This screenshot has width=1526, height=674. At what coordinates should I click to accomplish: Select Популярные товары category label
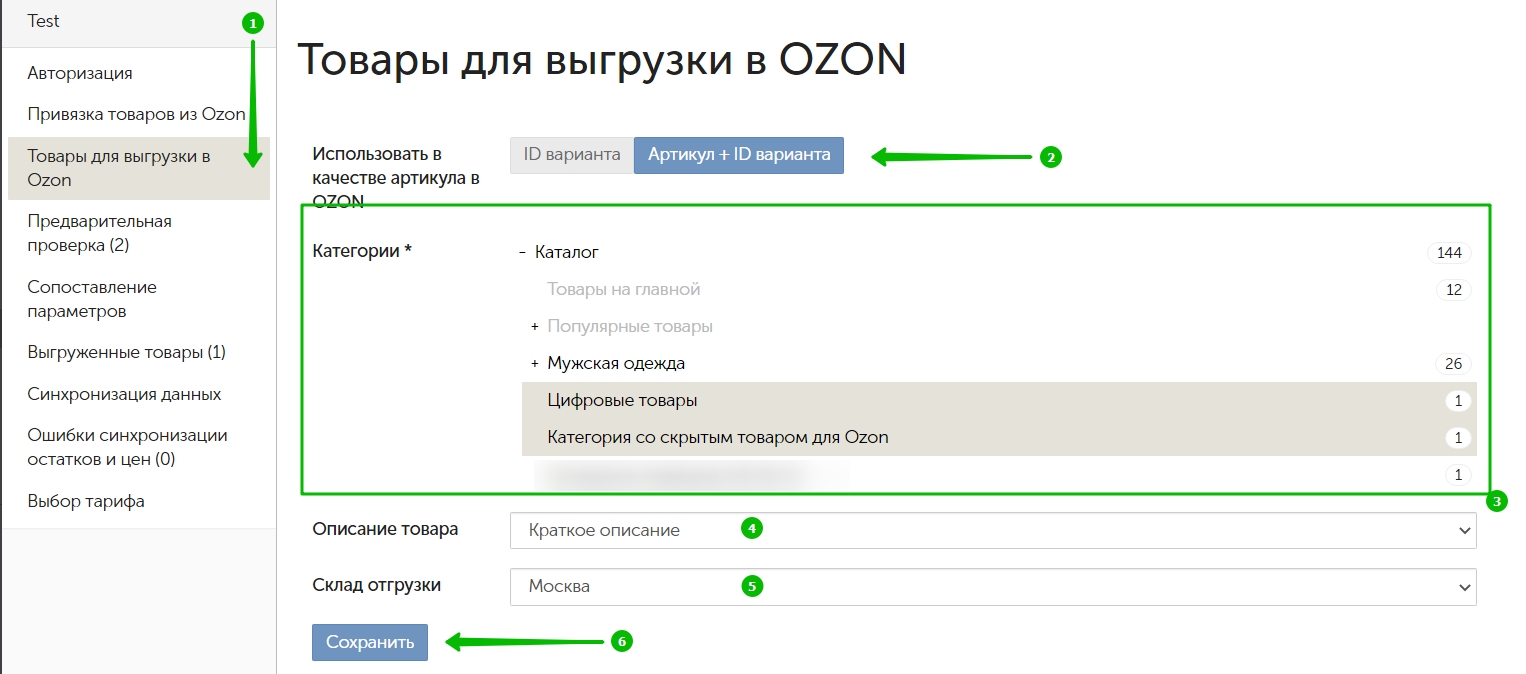[630, 327]
